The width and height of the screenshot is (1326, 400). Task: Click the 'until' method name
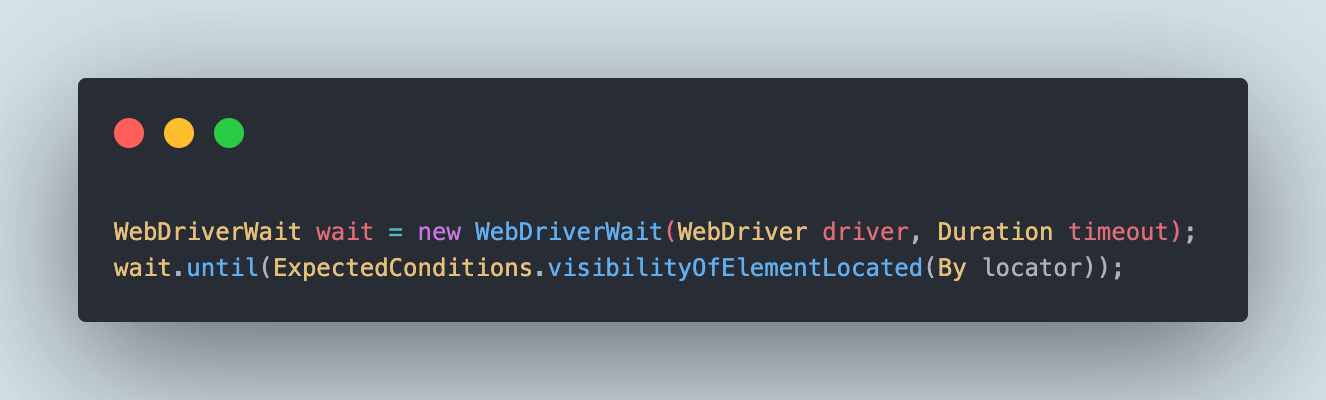[221, 268]
